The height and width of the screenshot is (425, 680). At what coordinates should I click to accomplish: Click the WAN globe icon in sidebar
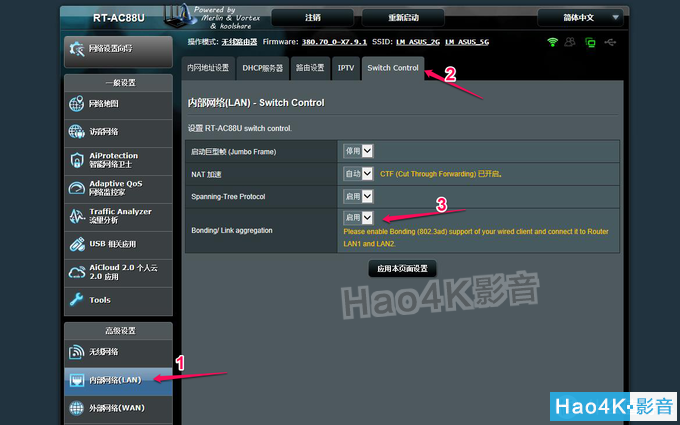76,408
